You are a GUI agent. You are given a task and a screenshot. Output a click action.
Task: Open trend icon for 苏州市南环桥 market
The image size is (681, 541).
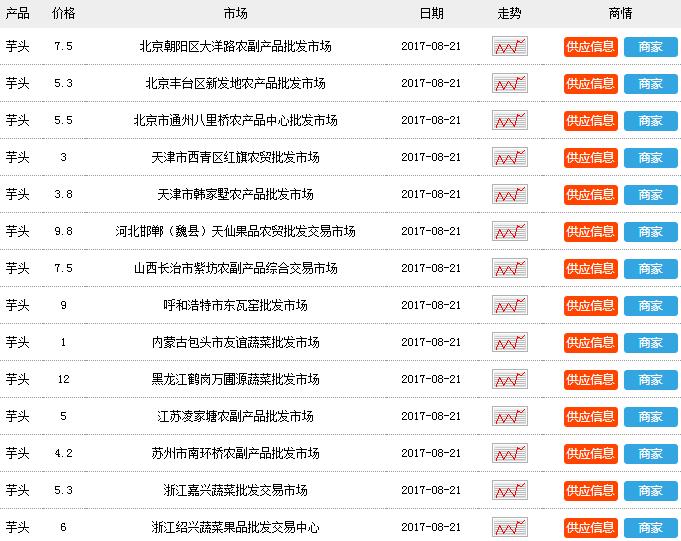tap(509, 454)
